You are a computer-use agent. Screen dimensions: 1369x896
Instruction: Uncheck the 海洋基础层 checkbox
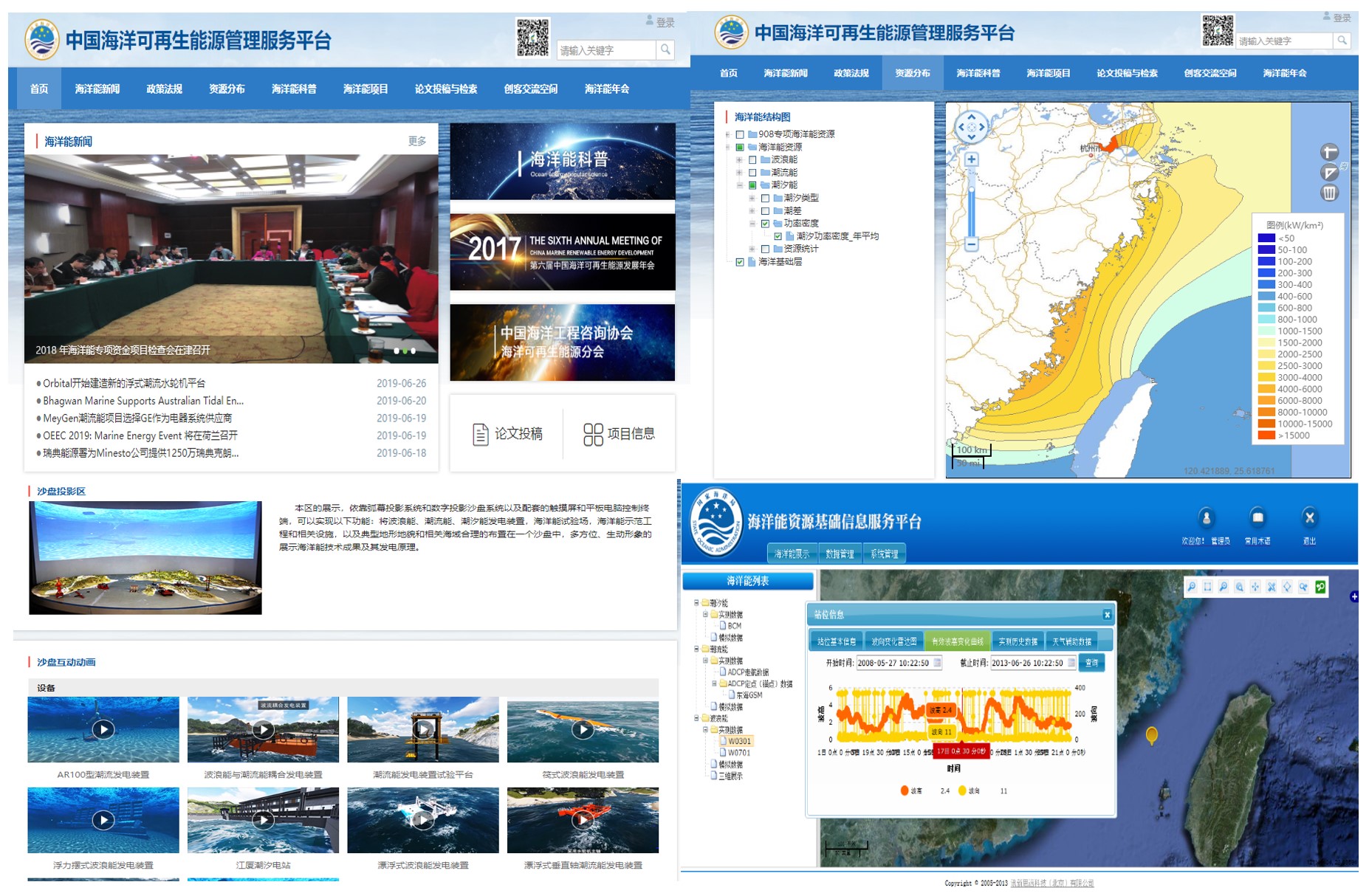click(740, 262)
